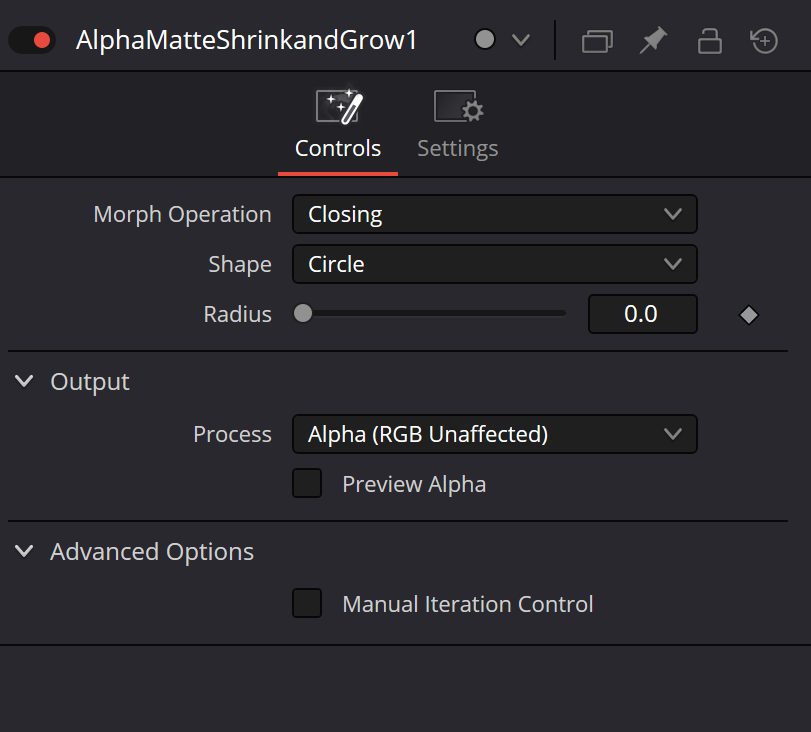Screen dimensions: 811x732
Task: Open the Morph Operation dropdown
Action: 495,214
